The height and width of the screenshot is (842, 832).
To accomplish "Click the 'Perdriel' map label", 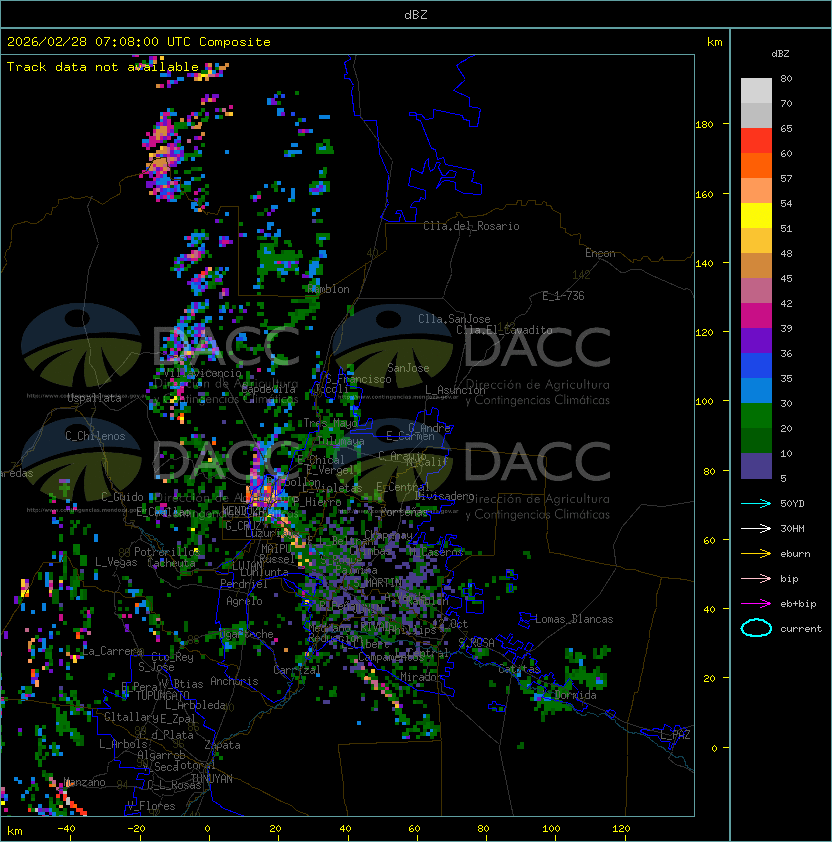I will pos(244,584).
